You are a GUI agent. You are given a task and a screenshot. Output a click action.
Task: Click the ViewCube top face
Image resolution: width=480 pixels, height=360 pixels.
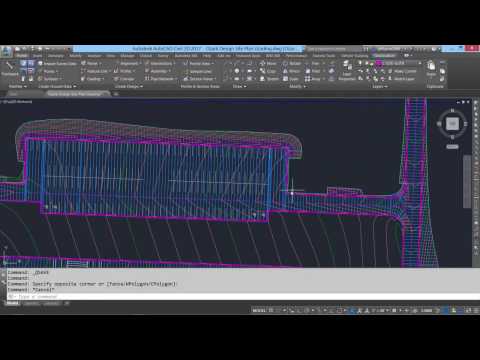[452, 124]
